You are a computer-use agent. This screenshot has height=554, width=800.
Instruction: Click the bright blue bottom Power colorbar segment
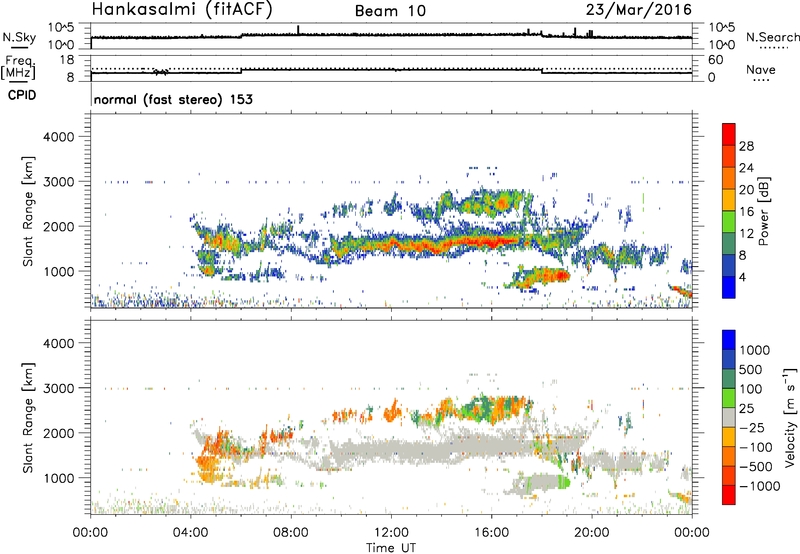(x=729, y=287)
